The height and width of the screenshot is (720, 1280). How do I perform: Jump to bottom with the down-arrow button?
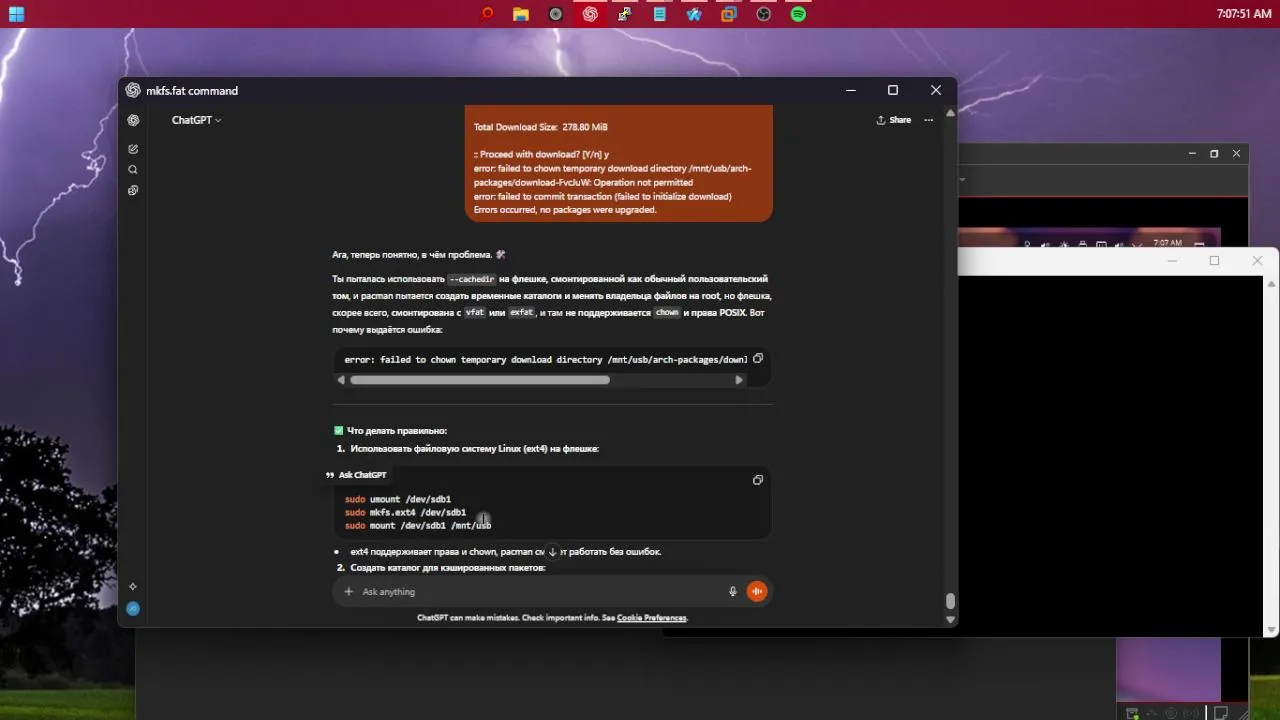pyautogui.click(x=552, y=552)
